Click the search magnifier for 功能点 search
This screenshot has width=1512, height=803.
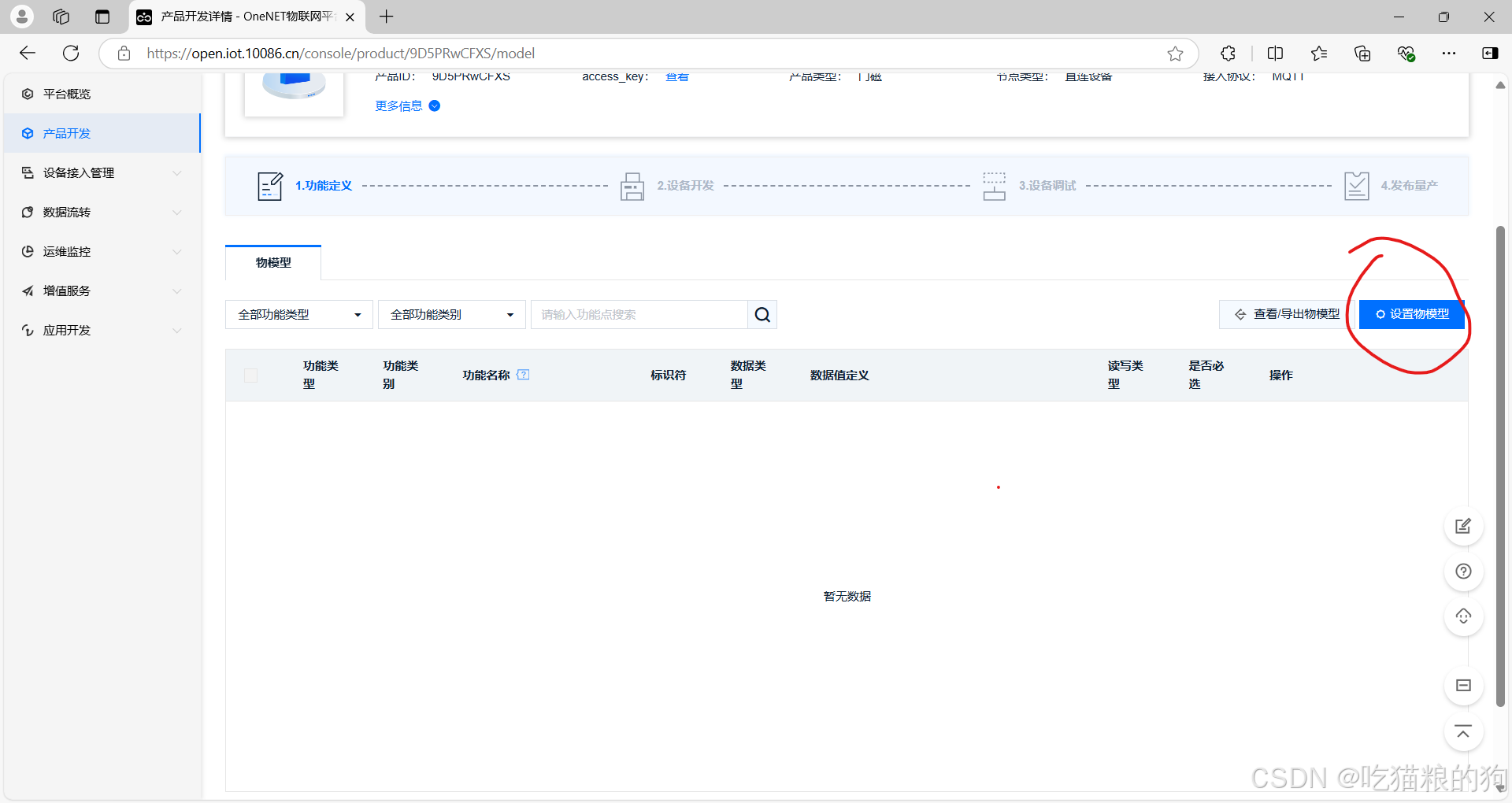pyautogui.click(x=761, y=314)
